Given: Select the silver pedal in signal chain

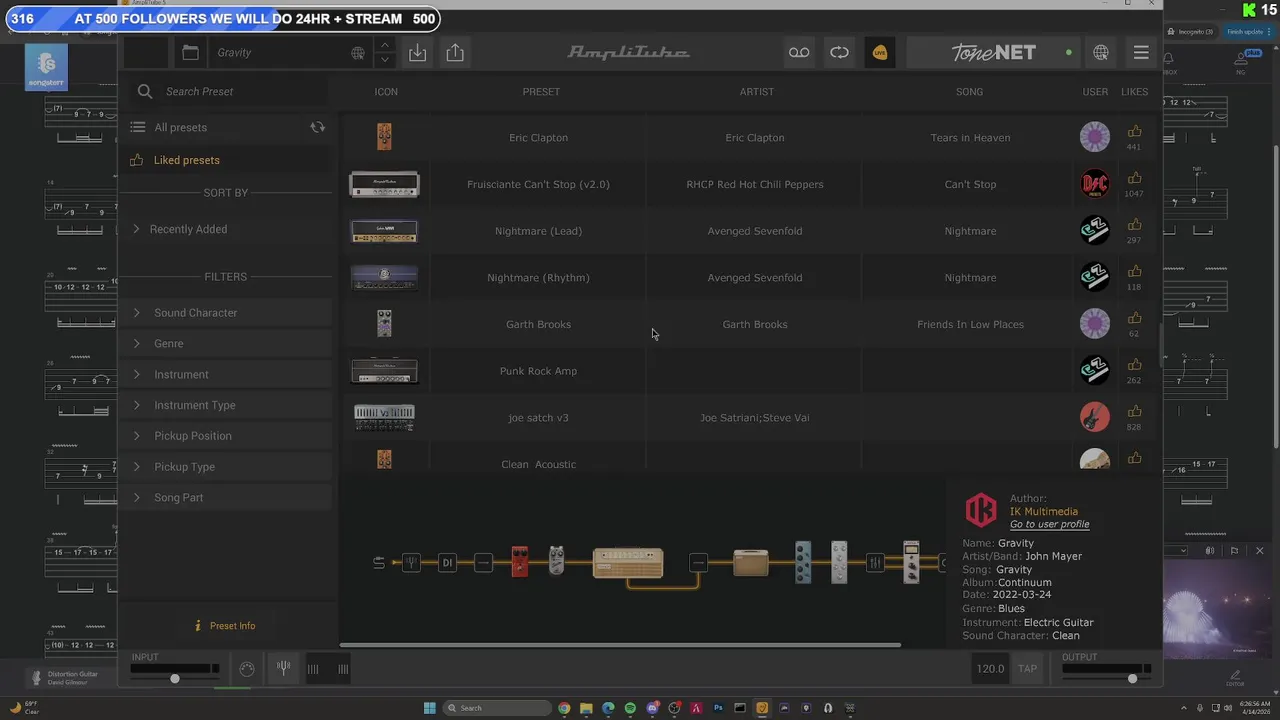Looking at the screenshot, I should click(557, 561).
